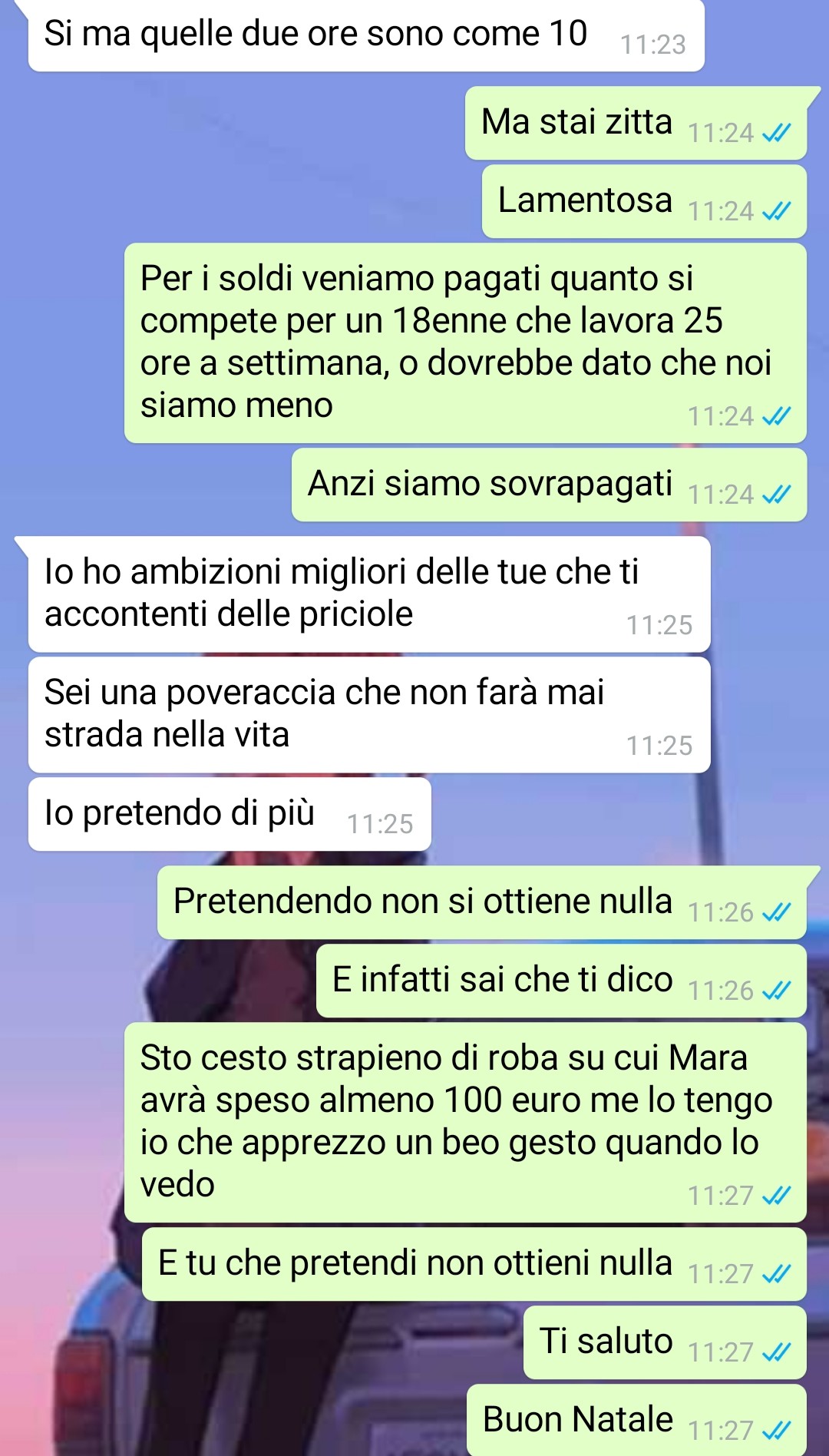
Task: Select the "Si ma quelle due ore sono come 10" message
Action: tap(366, 35)
